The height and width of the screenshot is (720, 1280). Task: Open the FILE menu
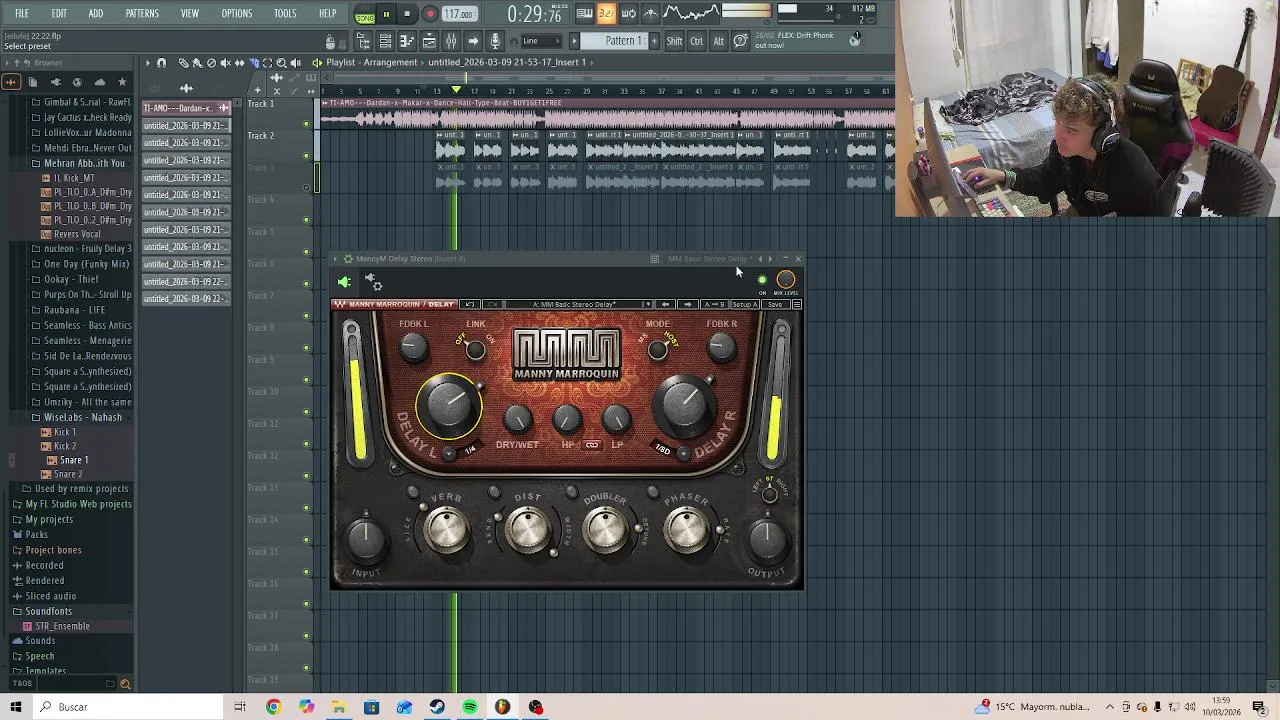(x=22, y=14)
